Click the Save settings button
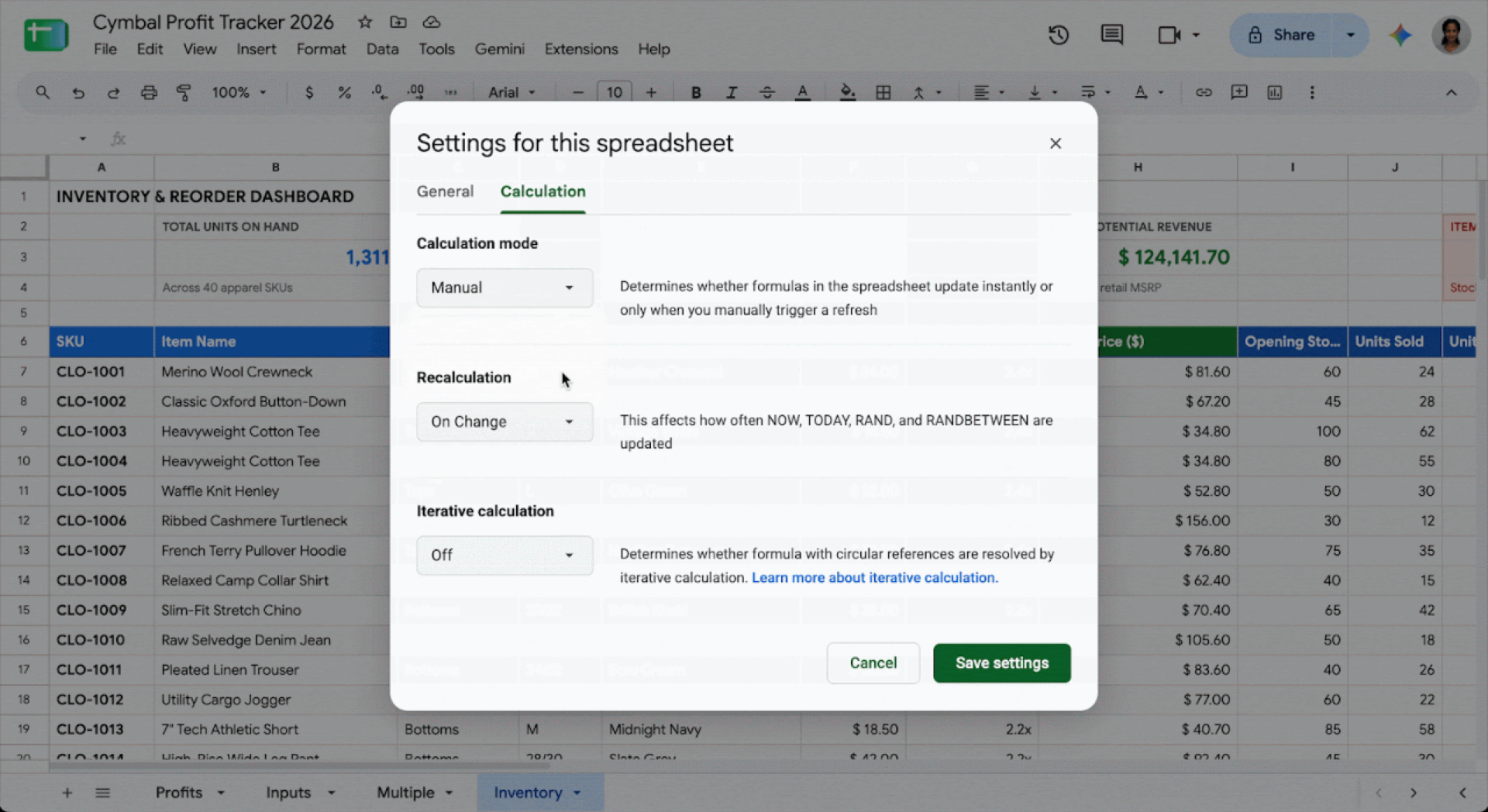 point(1001,663)
